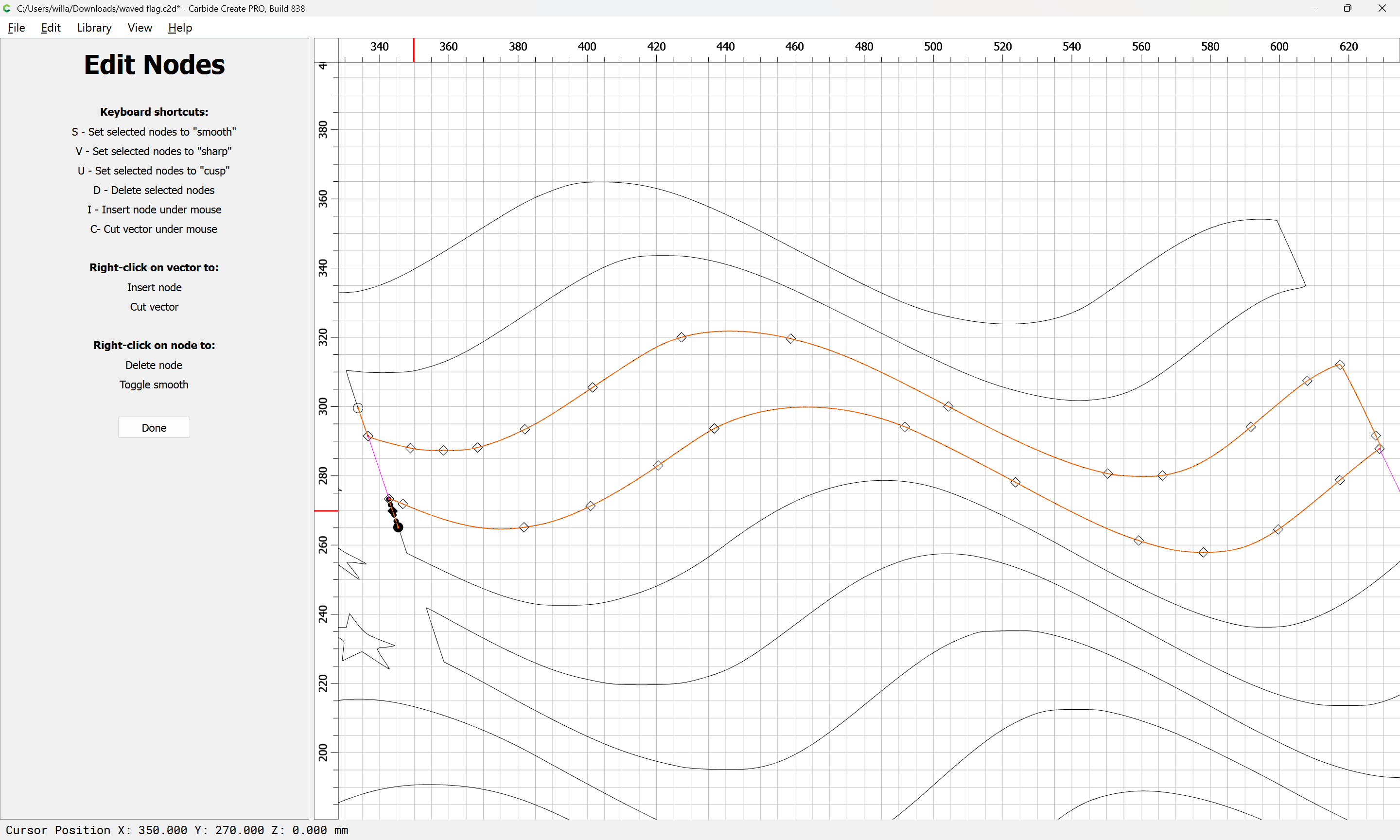Click the red marker on the horizontal ruler
1400x840 pixels.
pos(413,50)
